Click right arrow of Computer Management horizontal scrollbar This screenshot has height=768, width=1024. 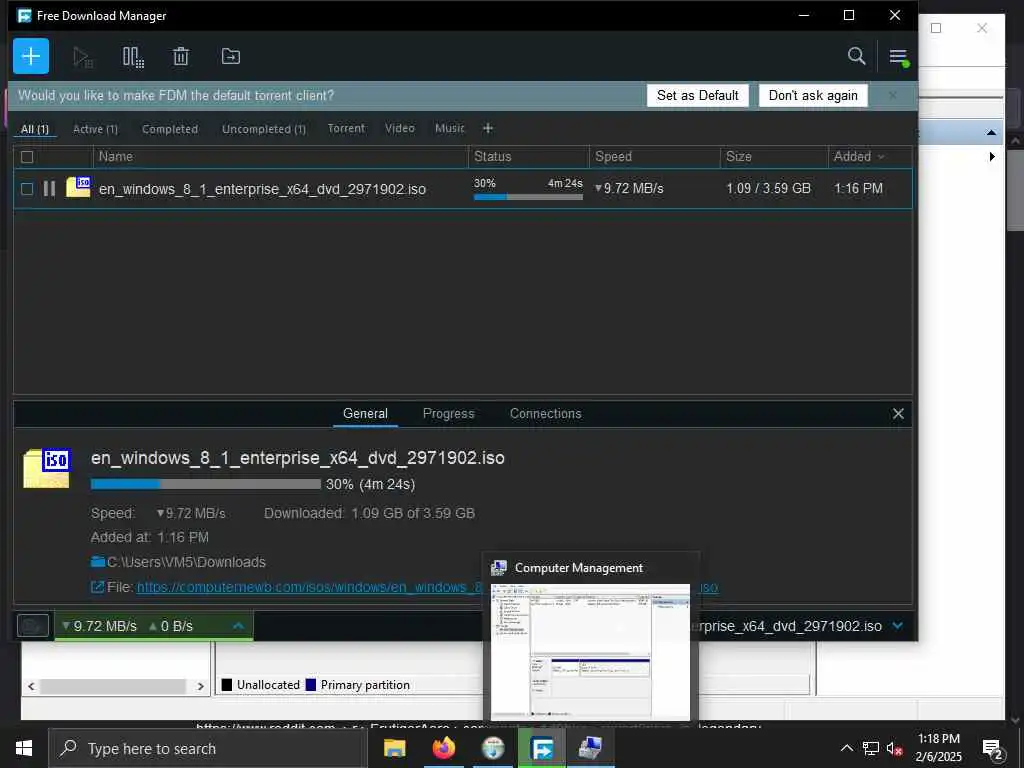pos(200,686)
